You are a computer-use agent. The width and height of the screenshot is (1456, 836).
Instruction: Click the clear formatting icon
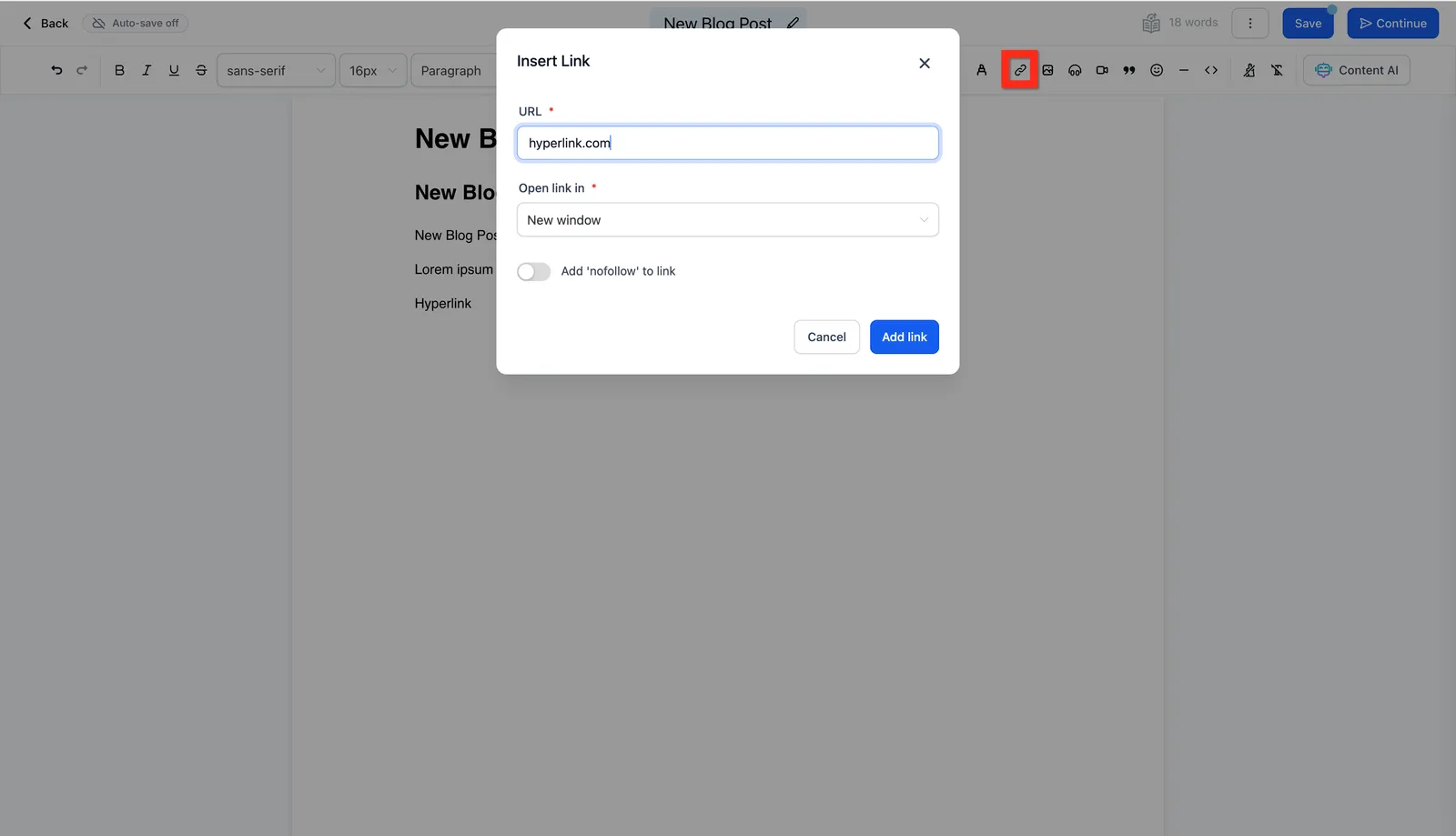tap(1277, 70)
